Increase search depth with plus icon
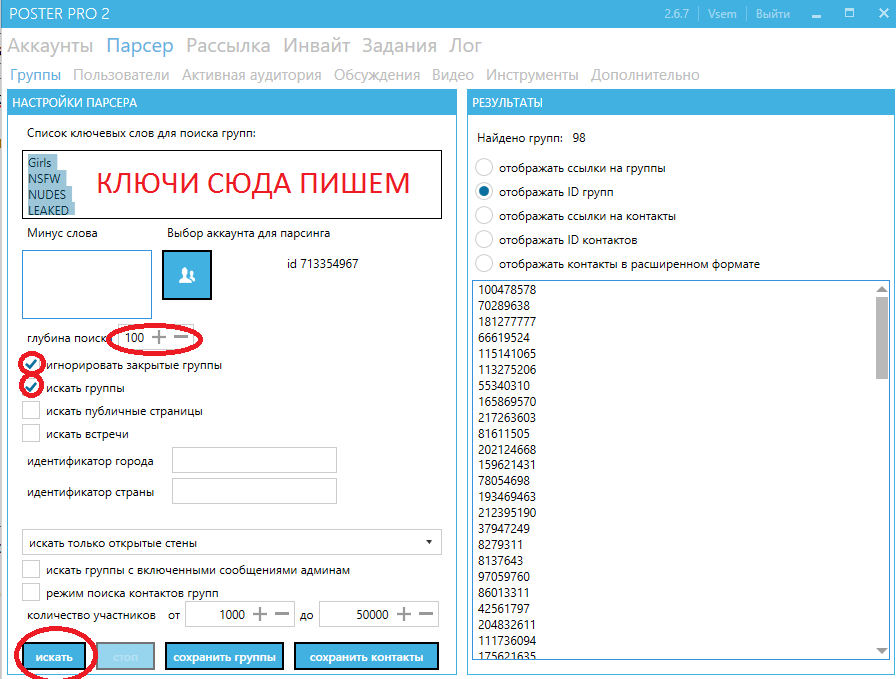This screenshot has height=679, width=896. click(159, 338)
